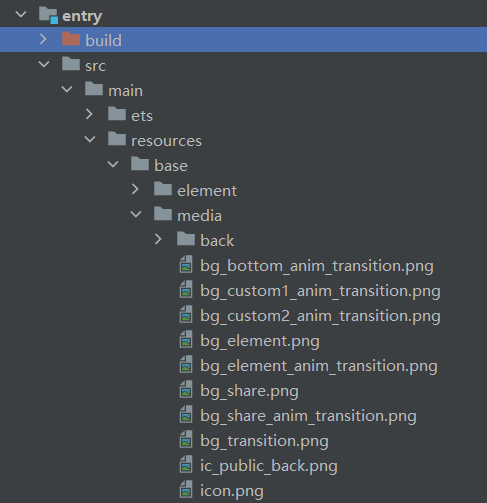Click the base folder icon

click(140, 164)
